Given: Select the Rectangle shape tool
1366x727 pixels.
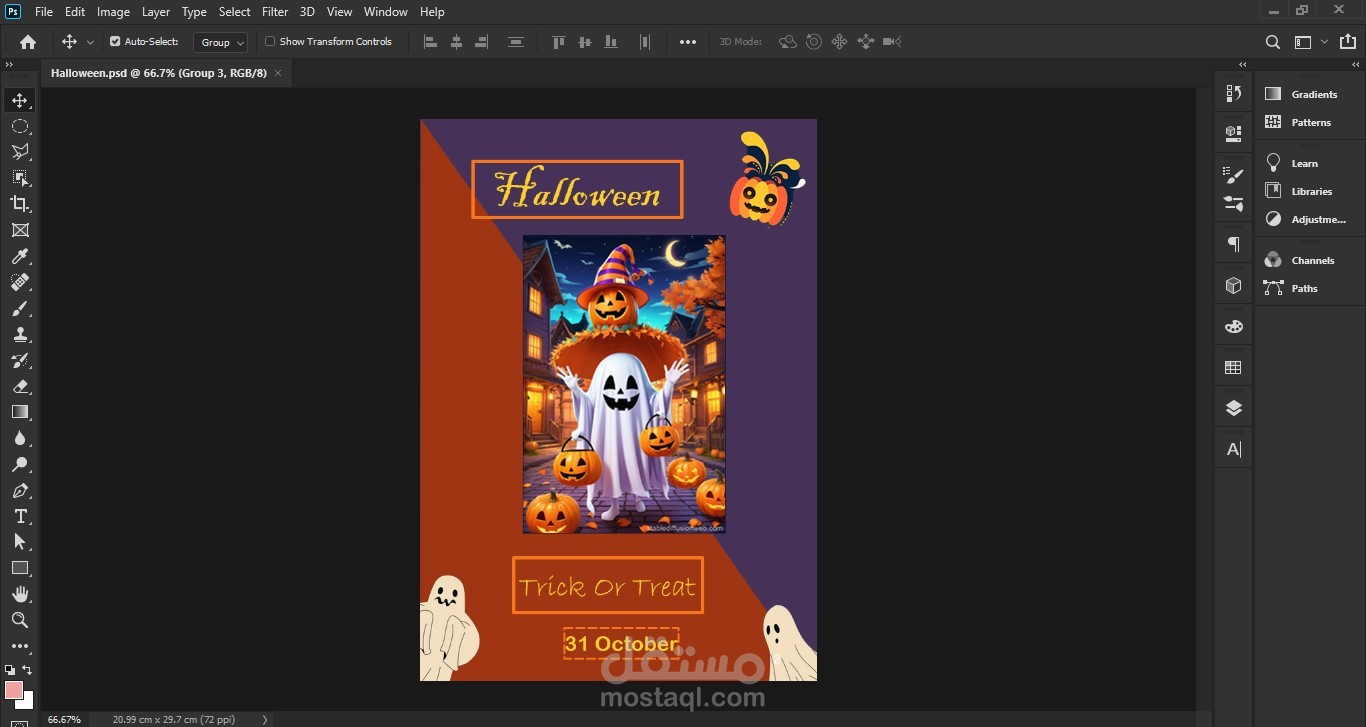Looking at the screenshot, I should 20,568.
